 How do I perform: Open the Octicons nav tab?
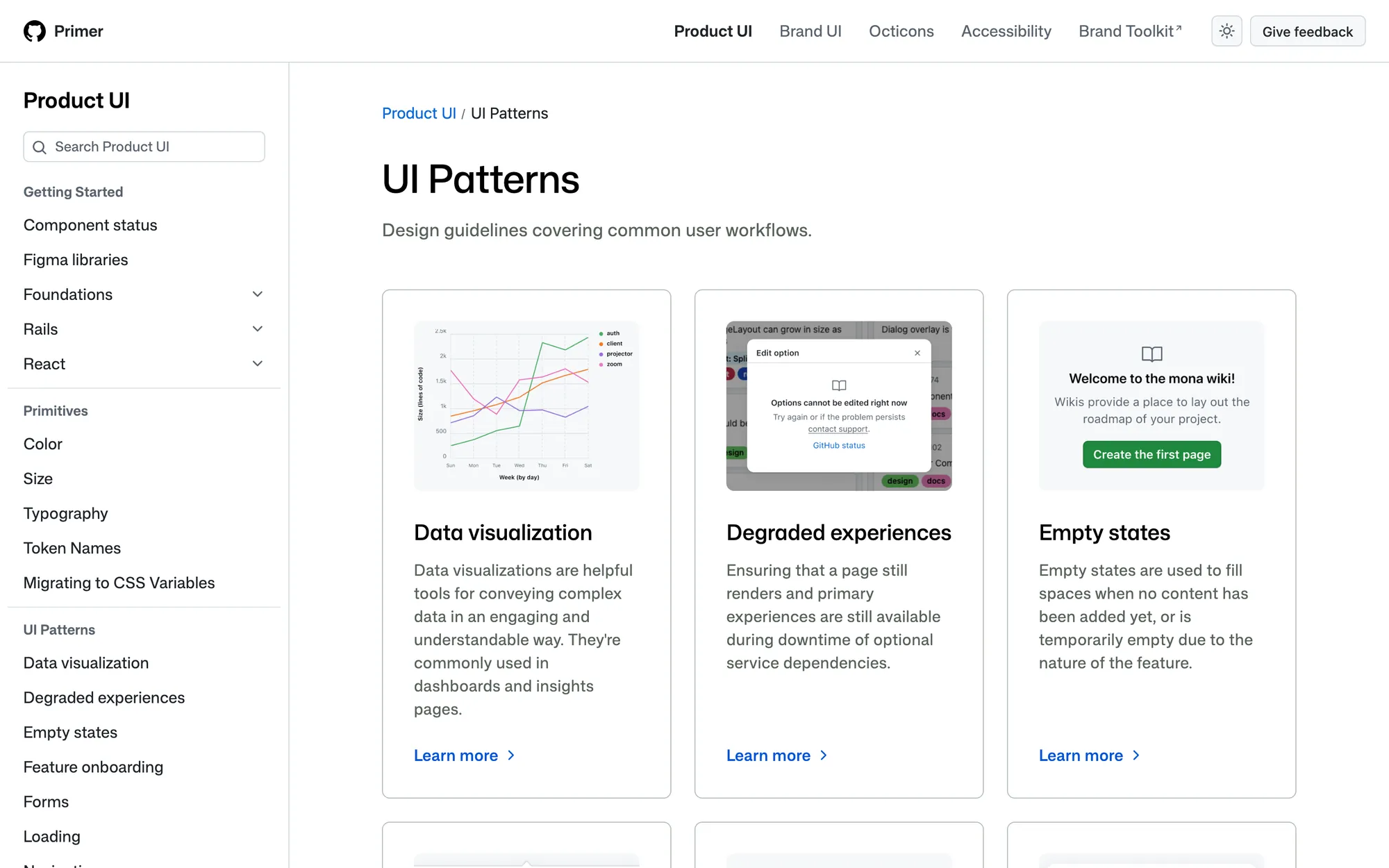point(901,31)
